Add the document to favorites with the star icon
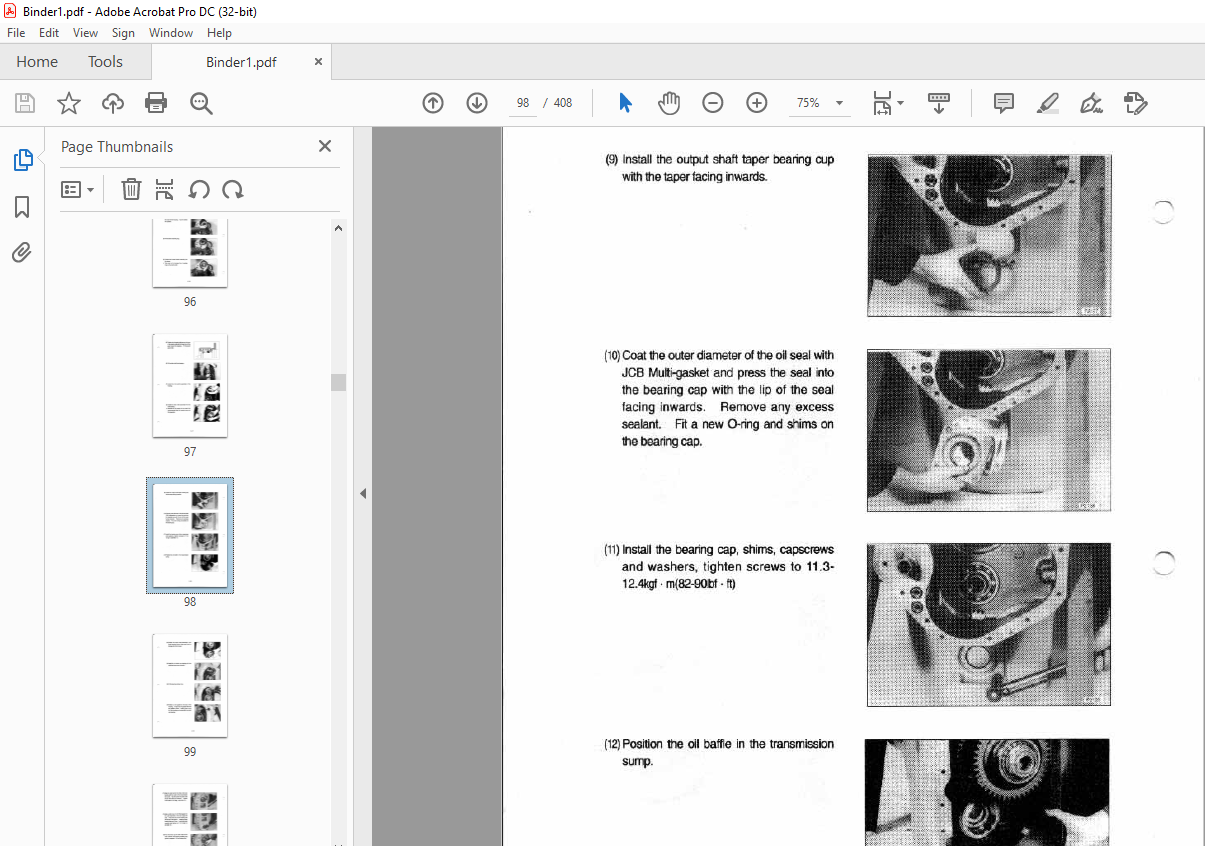Viewport: 1205px width, 846px height. pos(68,103)
